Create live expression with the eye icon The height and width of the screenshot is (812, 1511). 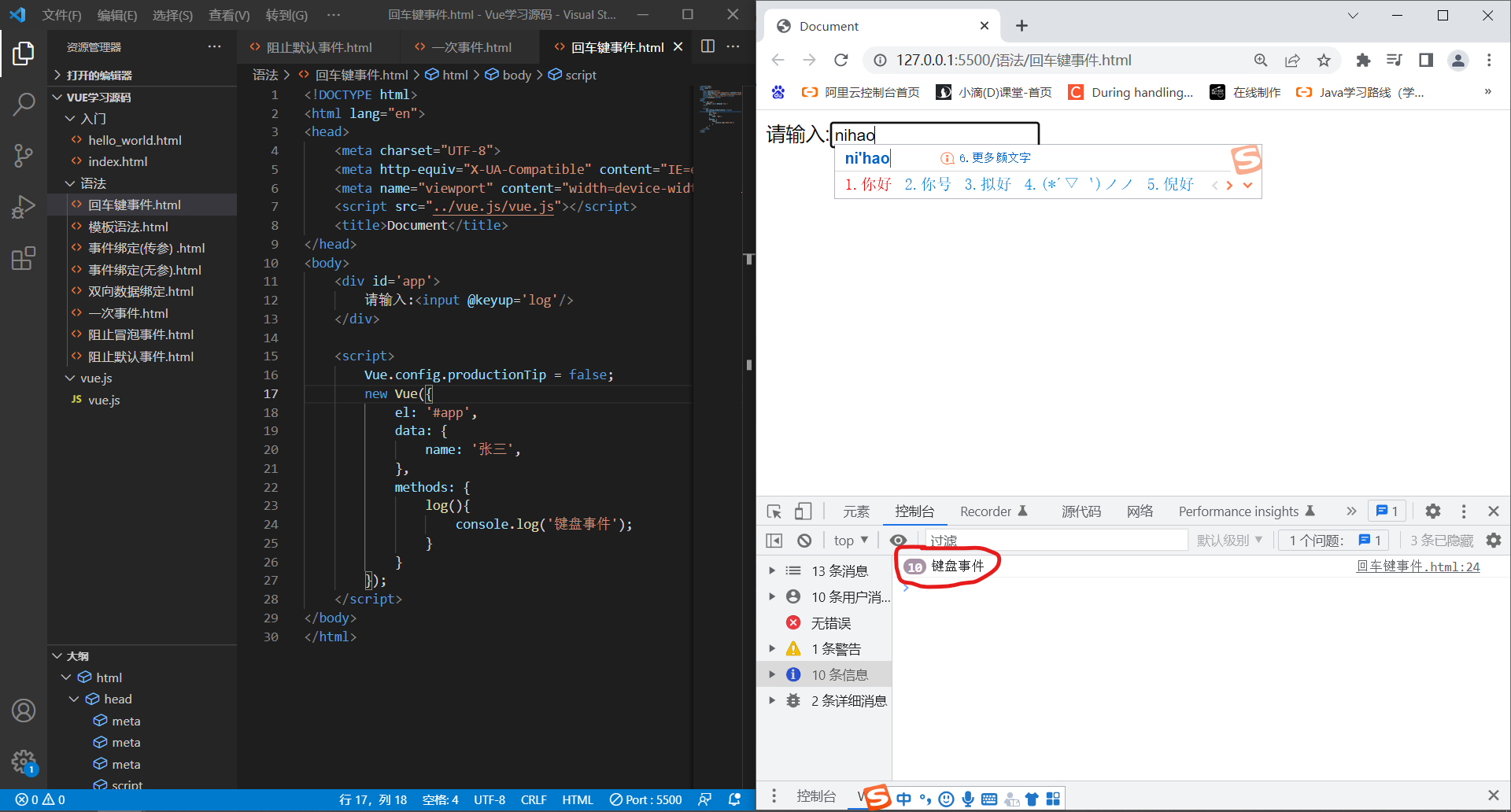(898, 541)
